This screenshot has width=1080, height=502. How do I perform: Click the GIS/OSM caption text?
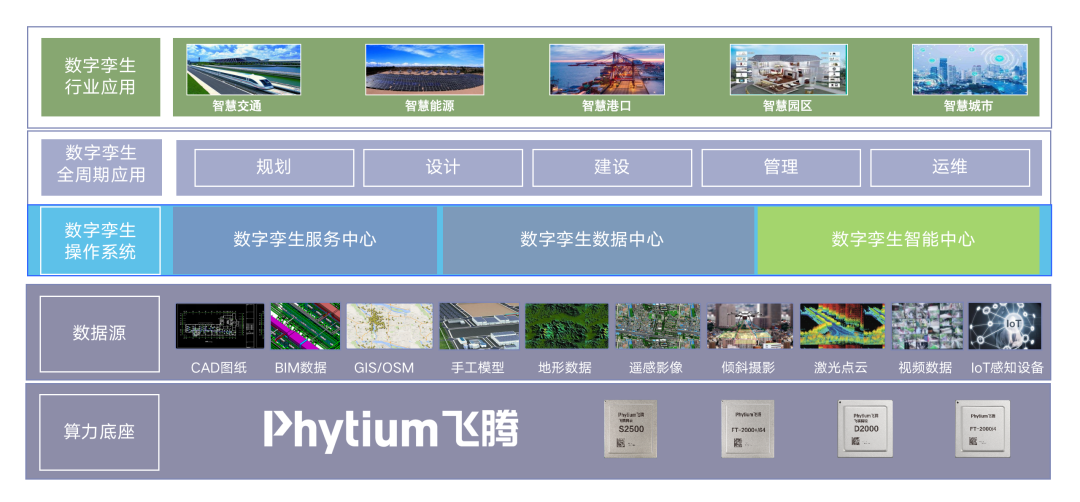click(384, 368)
